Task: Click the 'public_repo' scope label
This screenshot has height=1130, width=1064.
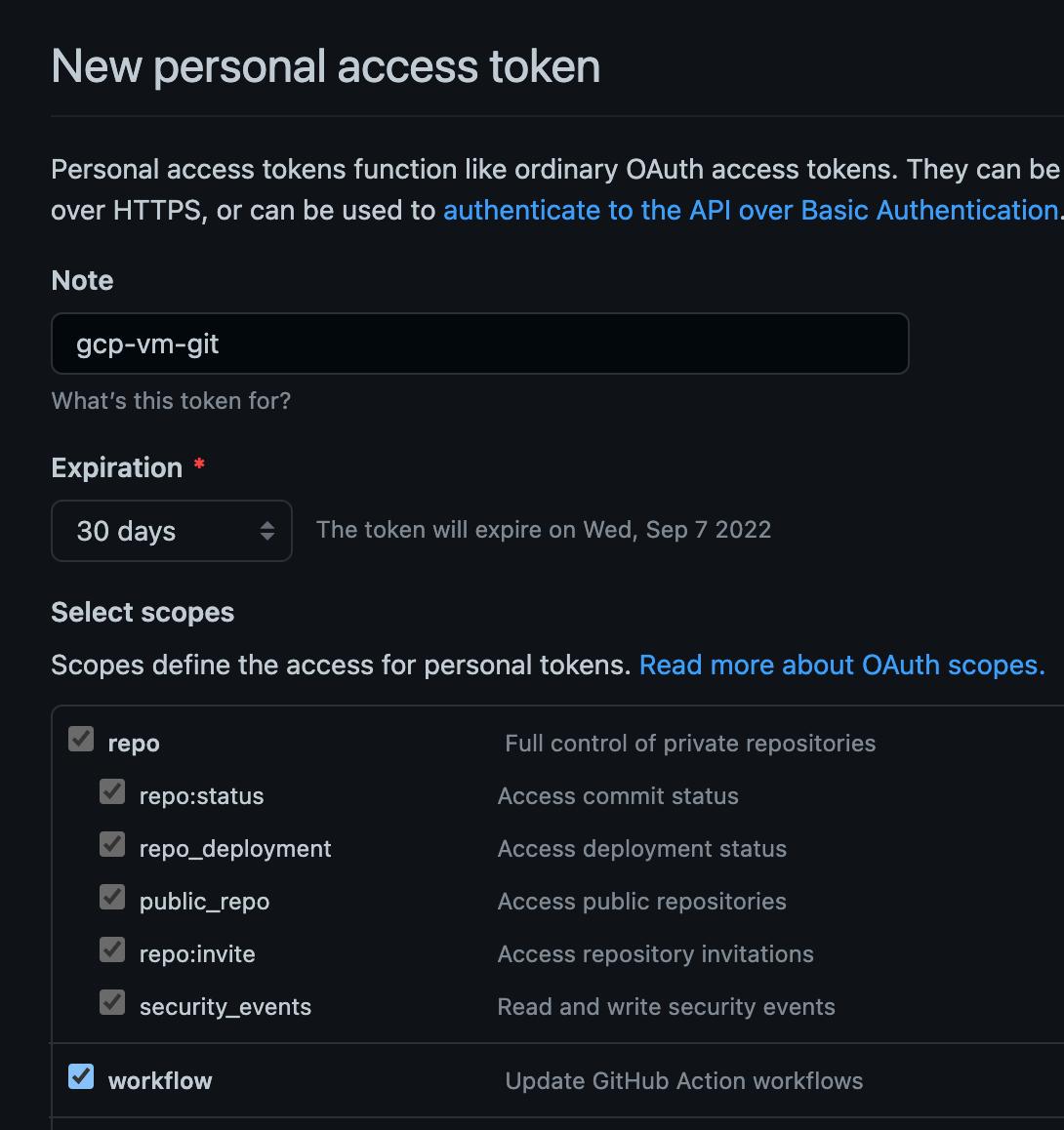Action: coord(204,902)
